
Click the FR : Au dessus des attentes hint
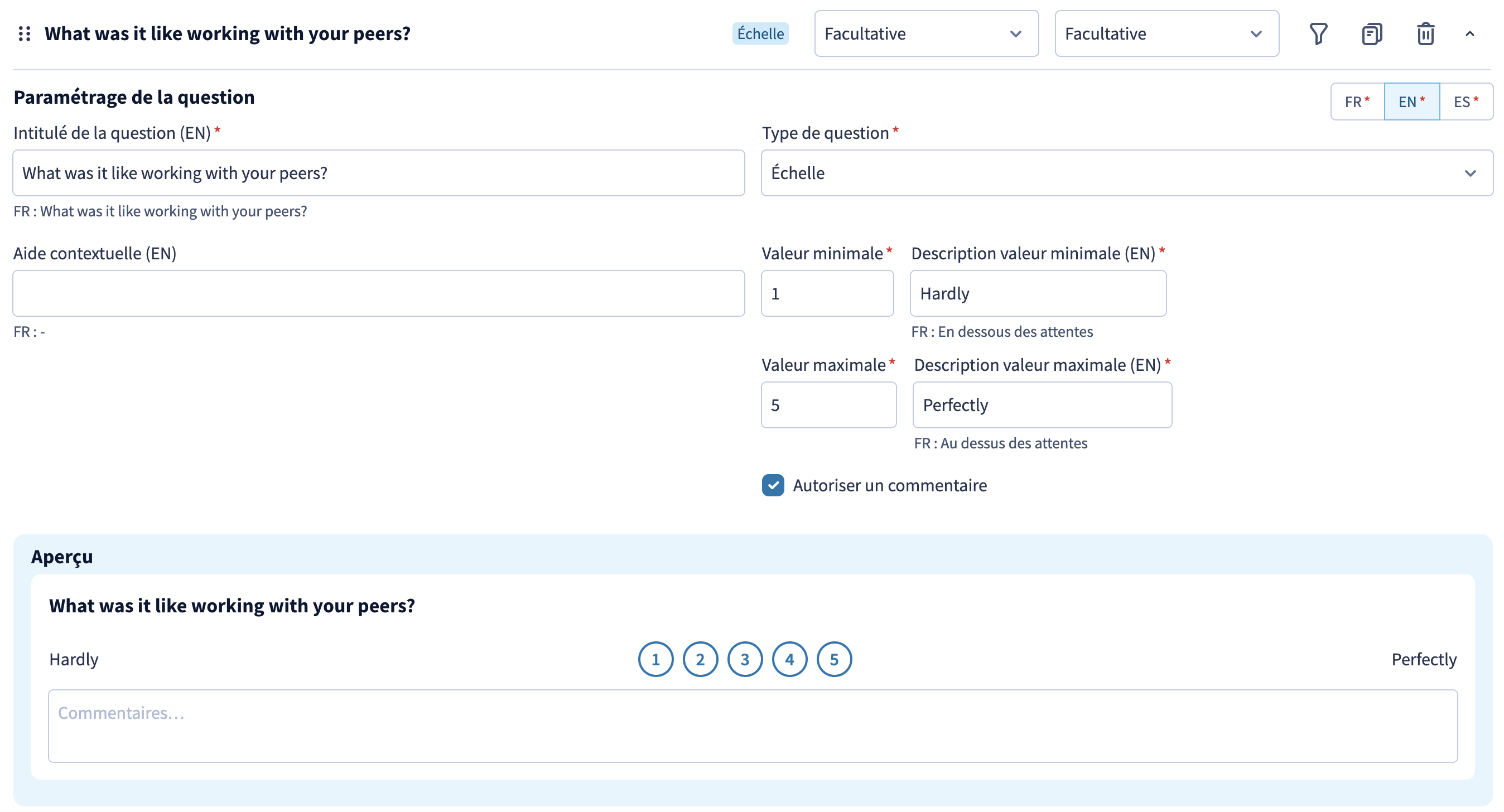(x=1001, y=443)
